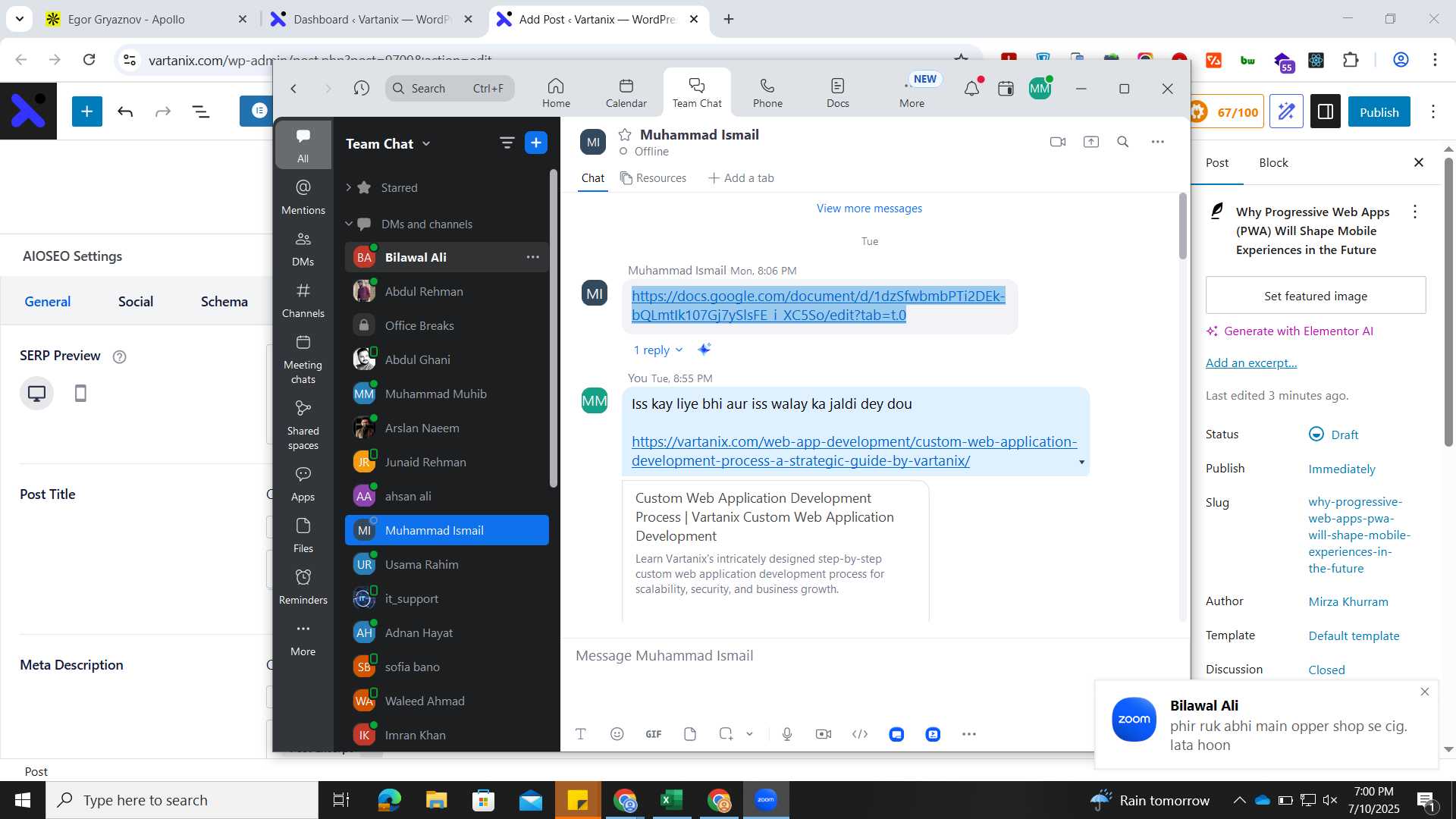This screenshot has height=819, width=1456.
Task: Switch to the Schema tab in AIOSEO
Action: point(224,301)
